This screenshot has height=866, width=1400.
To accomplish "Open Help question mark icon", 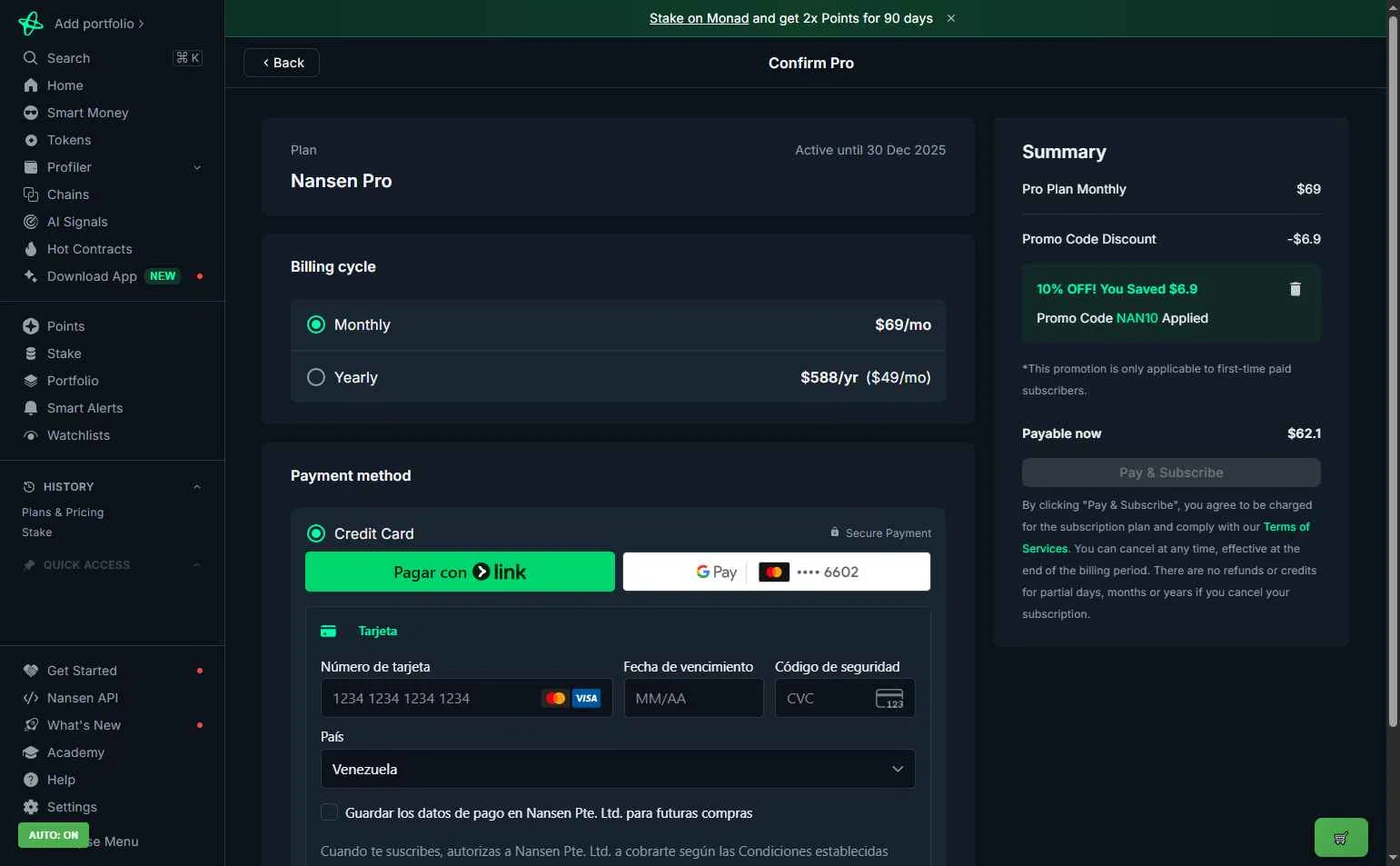I will (x=31, y=780).
